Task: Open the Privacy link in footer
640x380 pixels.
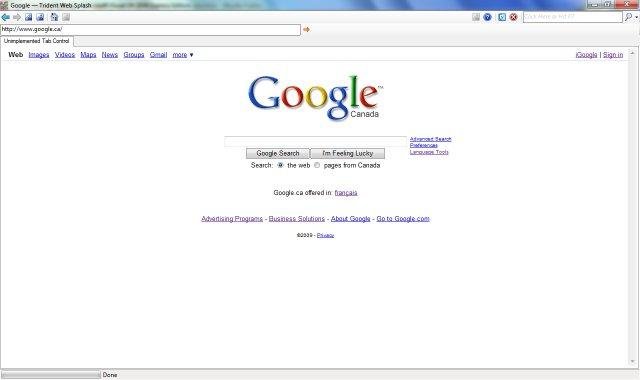Action: [325, 236]
